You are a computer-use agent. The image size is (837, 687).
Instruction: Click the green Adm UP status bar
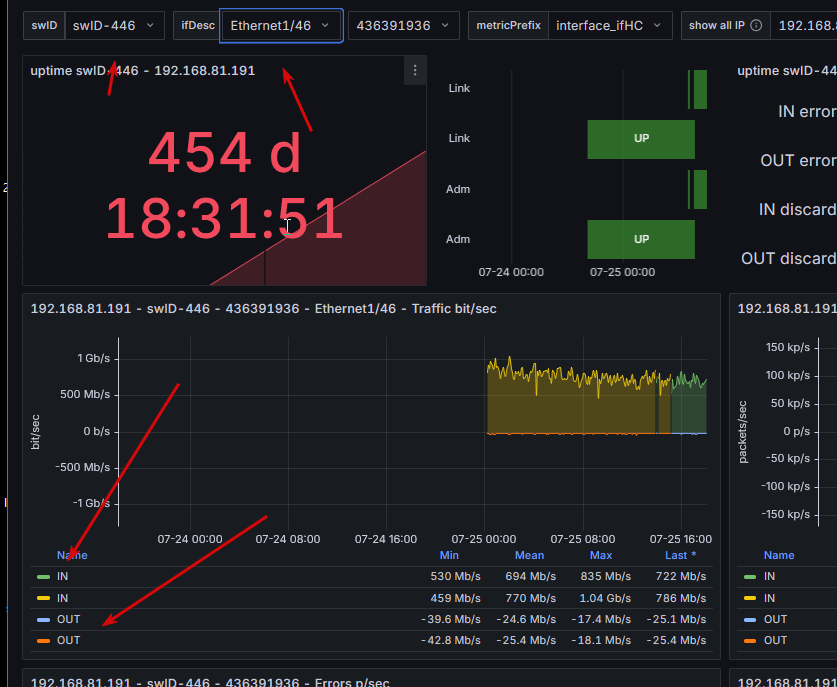click(641, 239)
